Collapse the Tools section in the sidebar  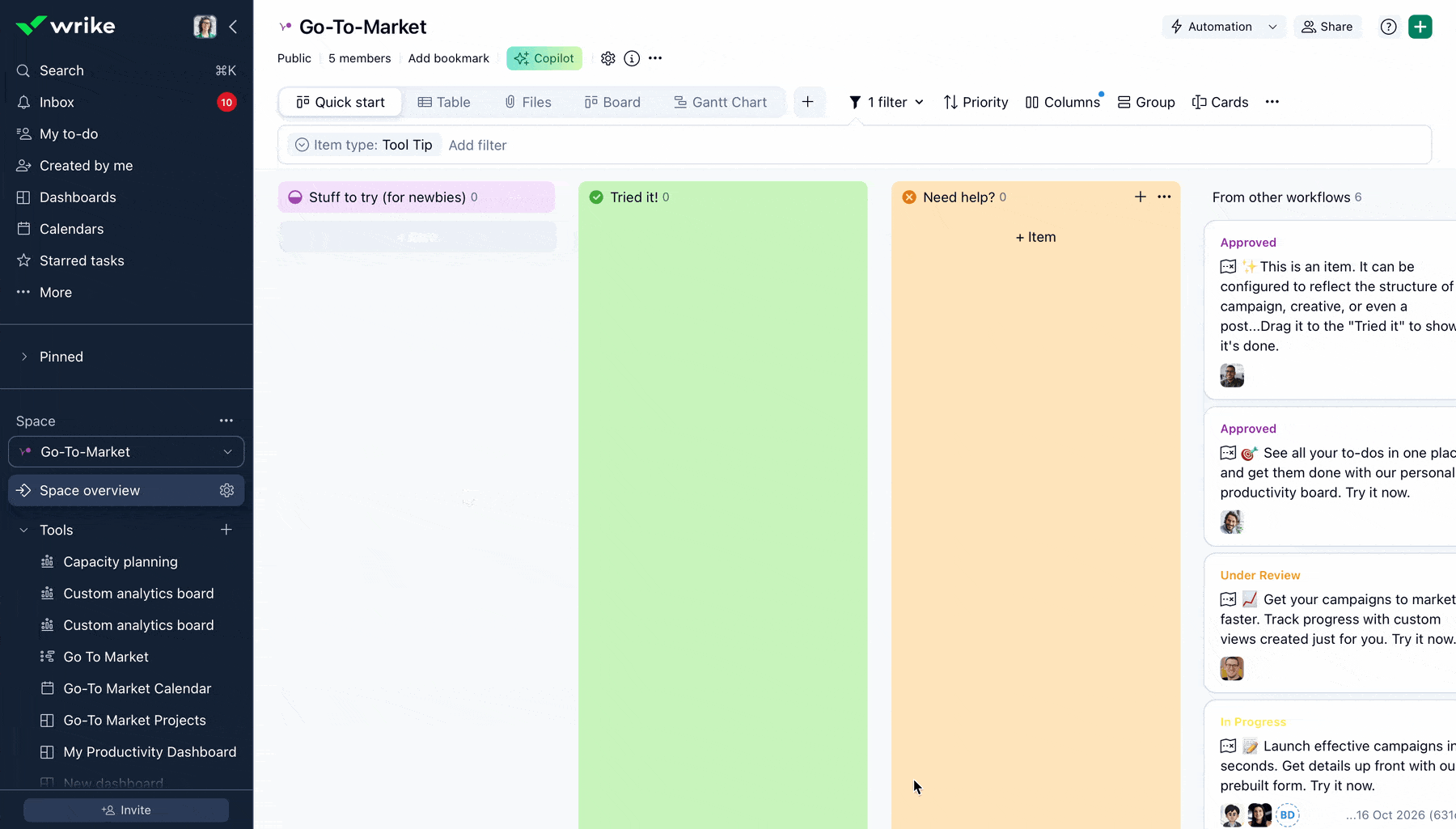pos(22,530)
